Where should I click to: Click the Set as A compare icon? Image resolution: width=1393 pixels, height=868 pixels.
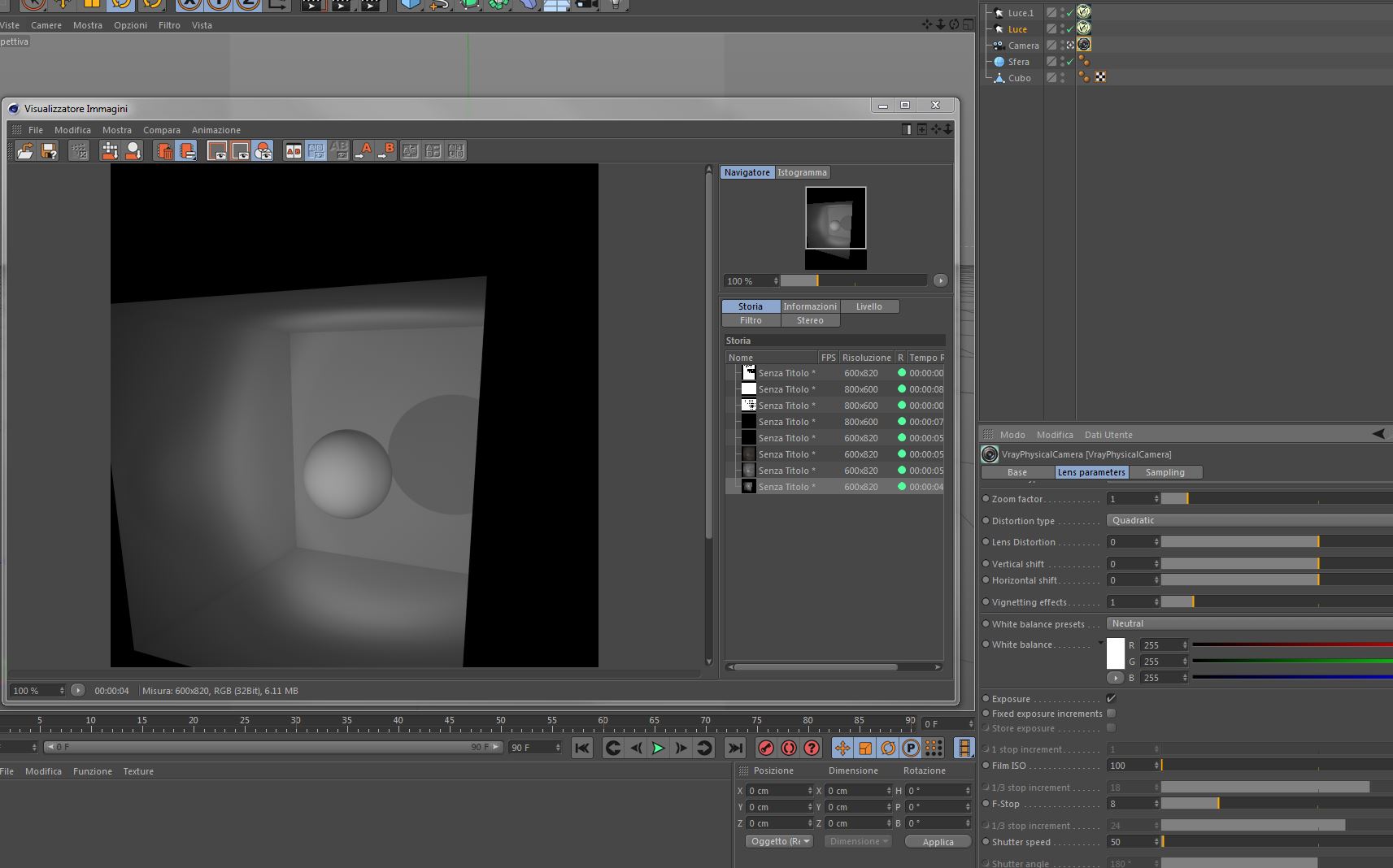coord(363,151)
